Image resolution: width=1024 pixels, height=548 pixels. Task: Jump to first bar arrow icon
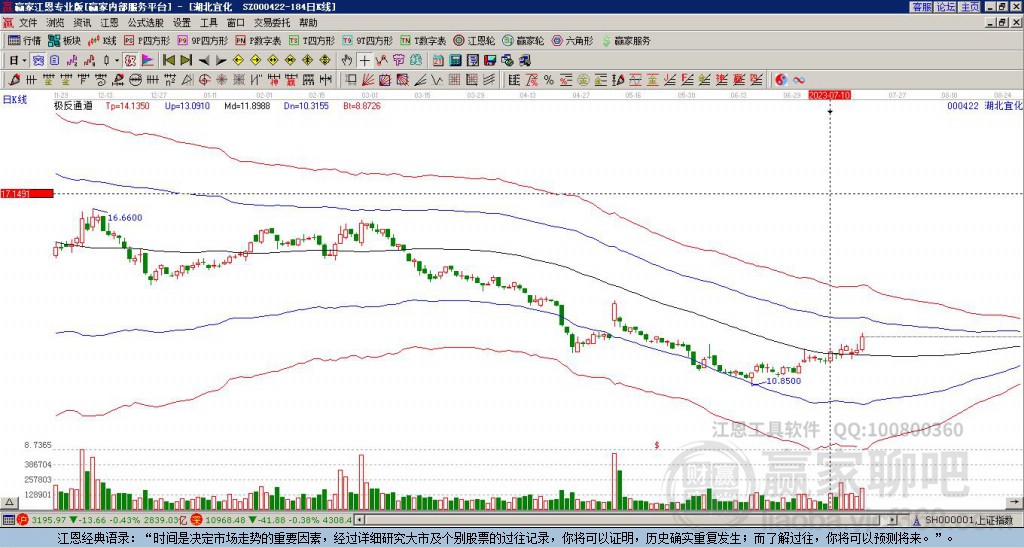(168, 61)
